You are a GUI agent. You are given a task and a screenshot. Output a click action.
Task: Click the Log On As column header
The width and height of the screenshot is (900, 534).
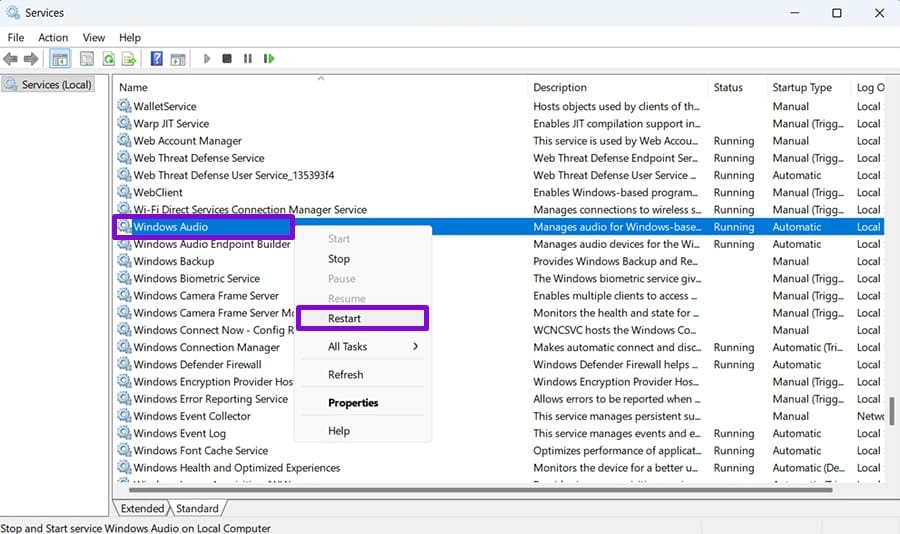(x=870, y=87)
